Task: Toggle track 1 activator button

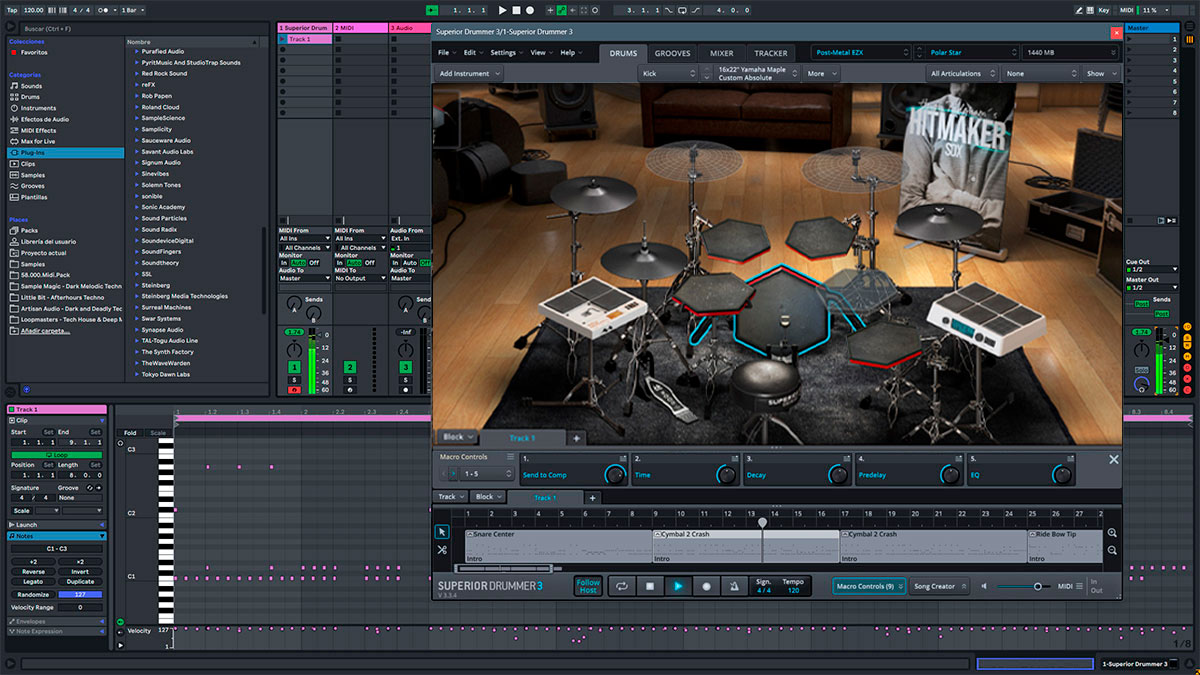Action: click(x=294, y=368)
